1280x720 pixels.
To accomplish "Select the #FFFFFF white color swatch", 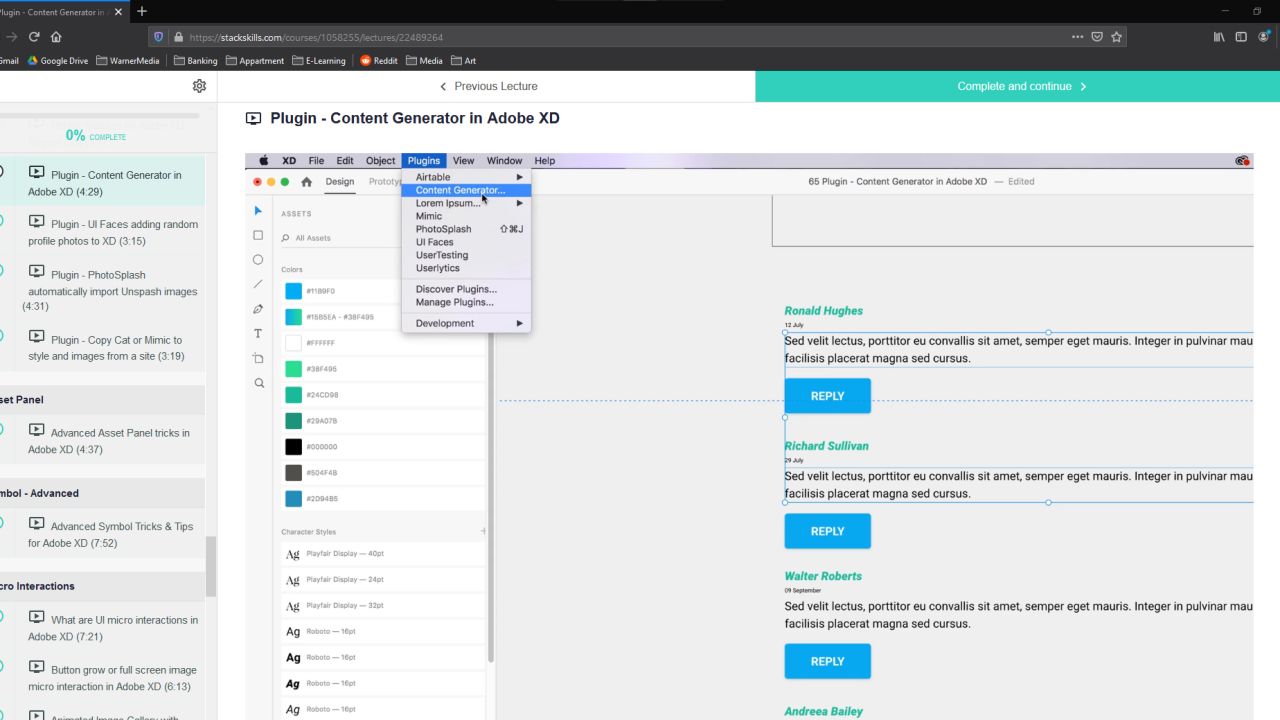I will click(293, 343).
